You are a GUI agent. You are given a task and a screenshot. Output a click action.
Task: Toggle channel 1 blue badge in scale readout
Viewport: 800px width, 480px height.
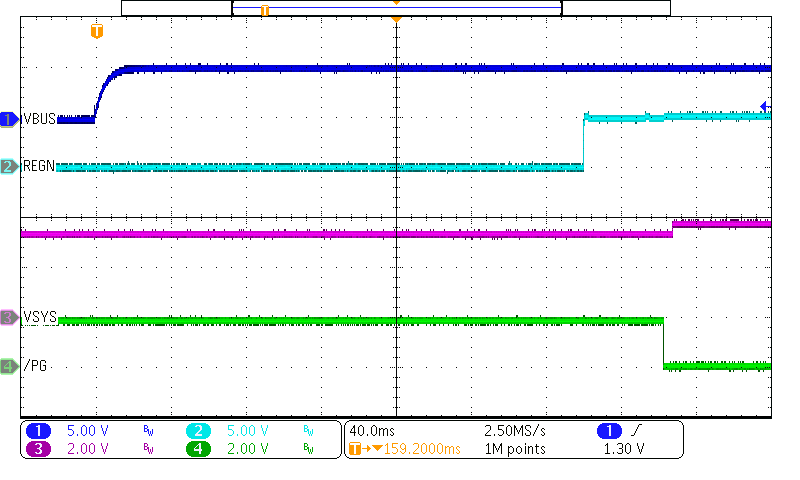pos(38,431)
